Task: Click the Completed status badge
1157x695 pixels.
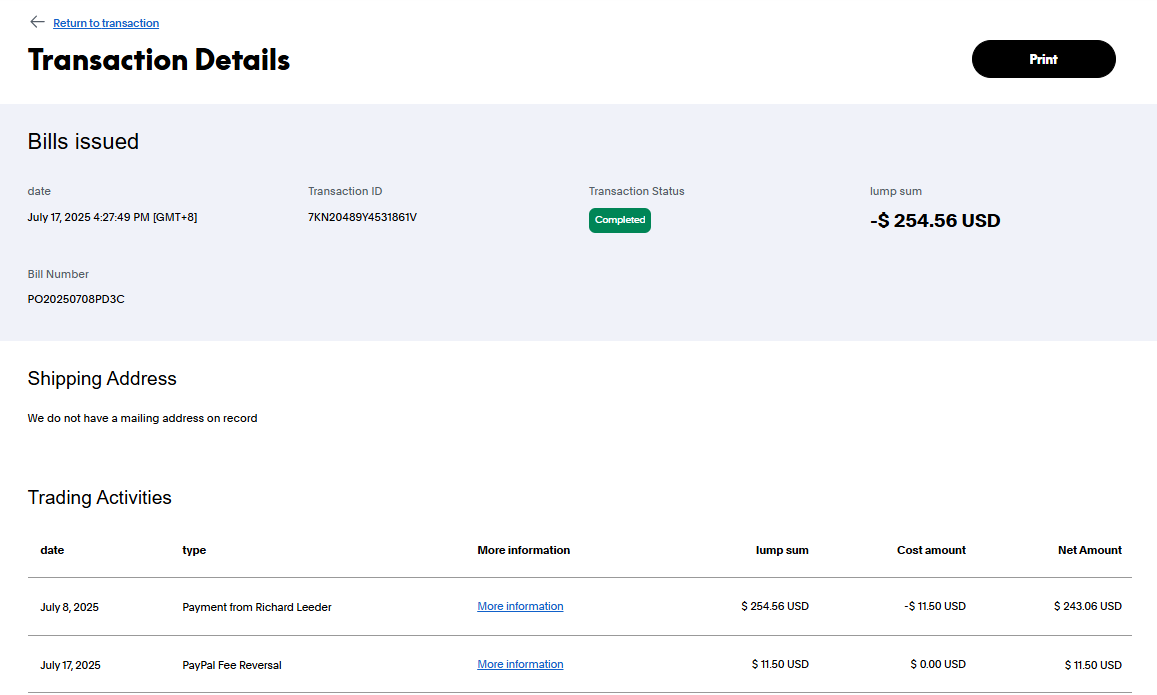Action: (619, 220)
